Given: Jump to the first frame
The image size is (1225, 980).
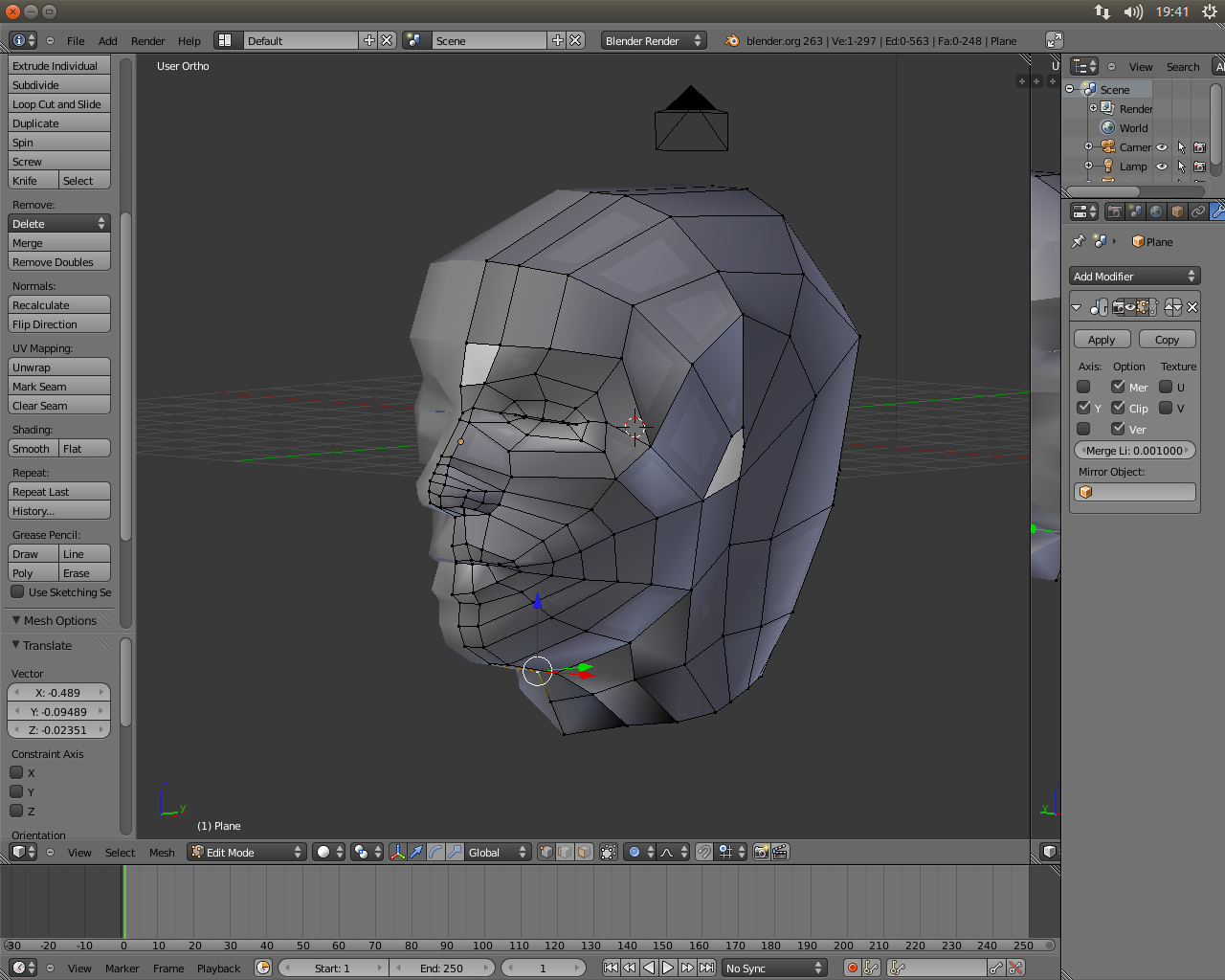Looking at the screenshot, I should 611,968.
